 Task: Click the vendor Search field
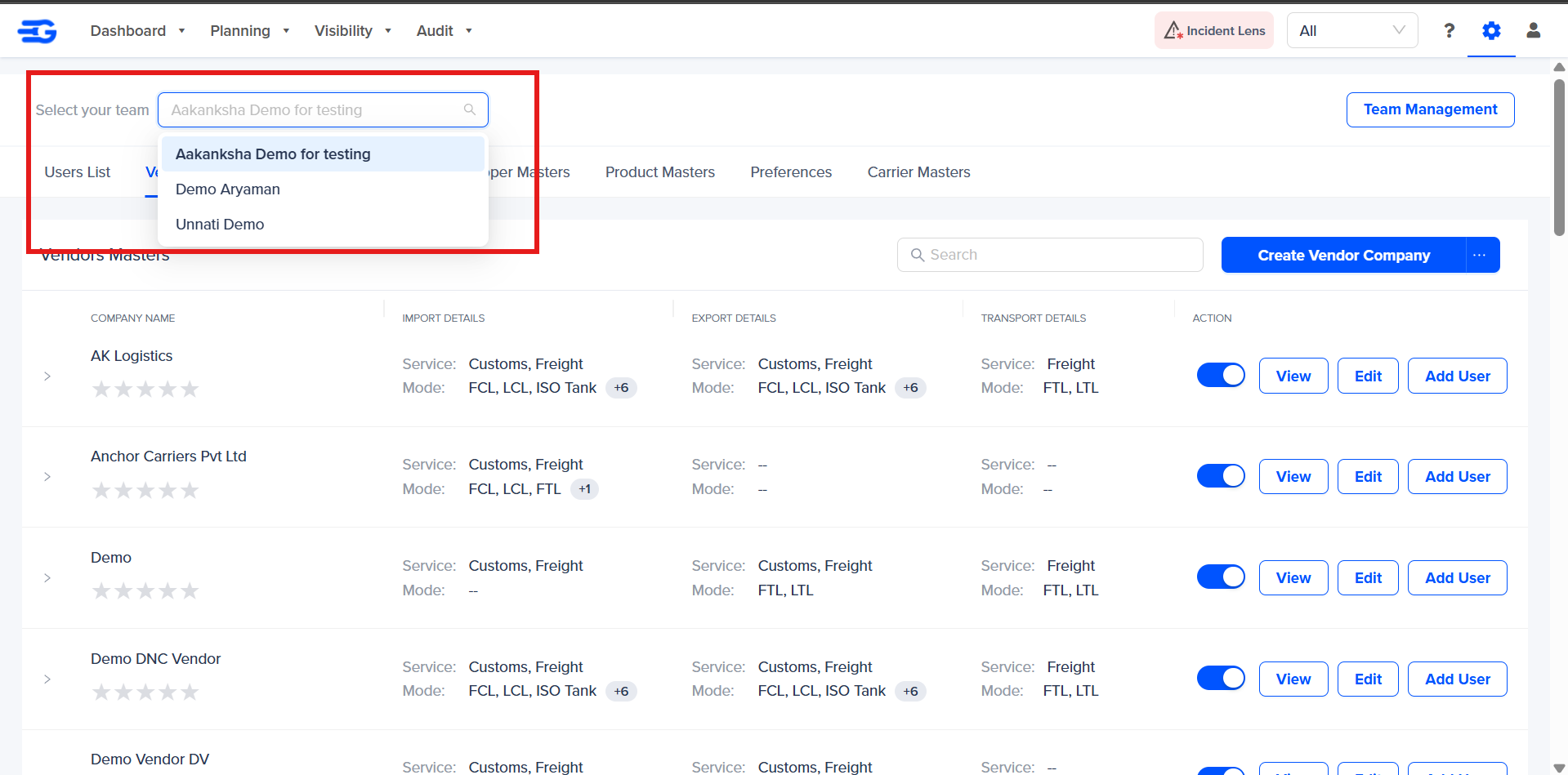1050,255
